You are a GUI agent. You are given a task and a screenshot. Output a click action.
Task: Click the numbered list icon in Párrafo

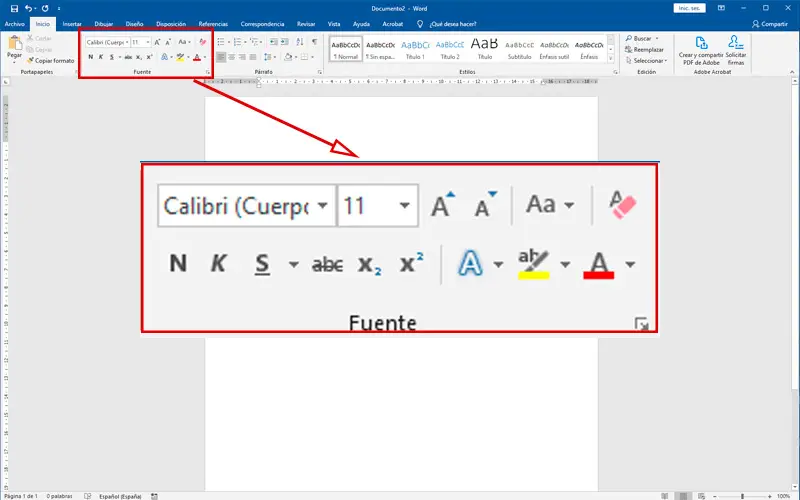(x=238, y=42)
